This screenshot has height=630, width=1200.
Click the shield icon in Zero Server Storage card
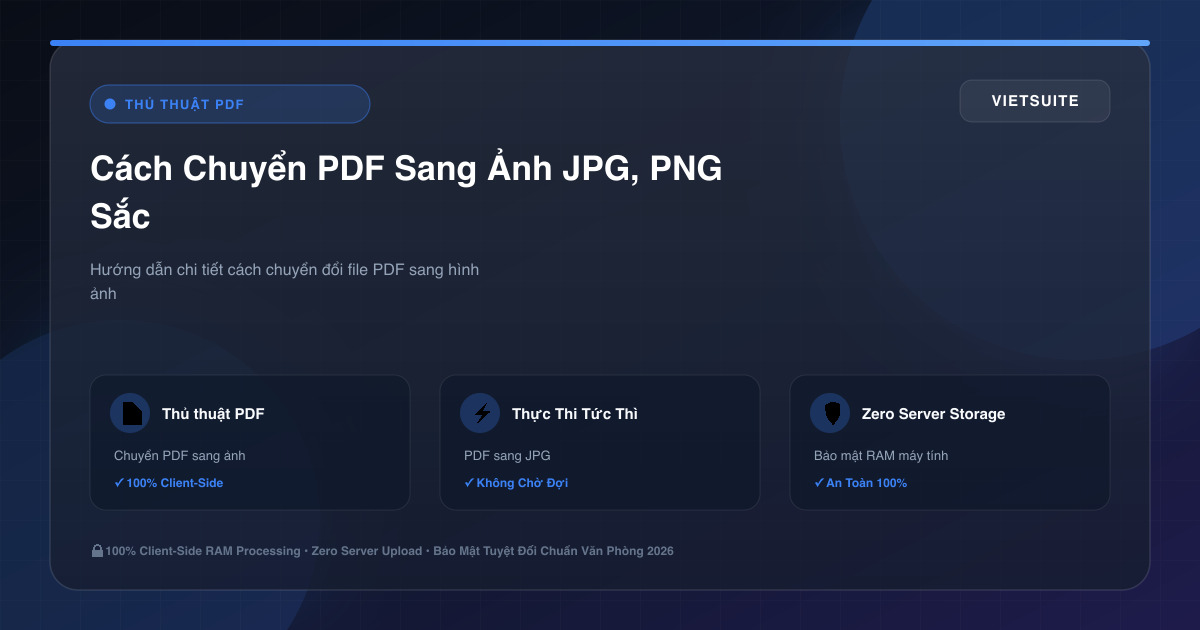pos(830,413)
